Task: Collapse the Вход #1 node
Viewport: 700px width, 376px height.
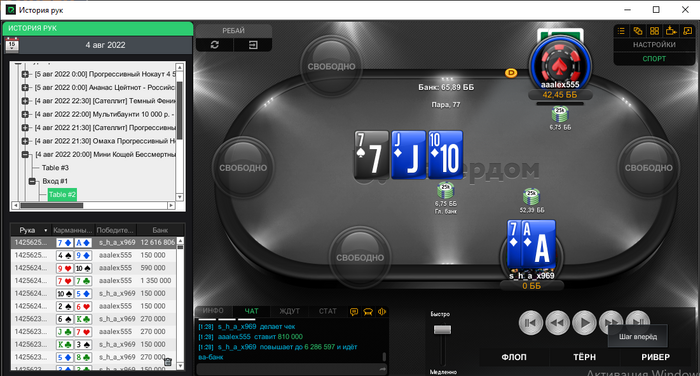Action: point(32,181)
